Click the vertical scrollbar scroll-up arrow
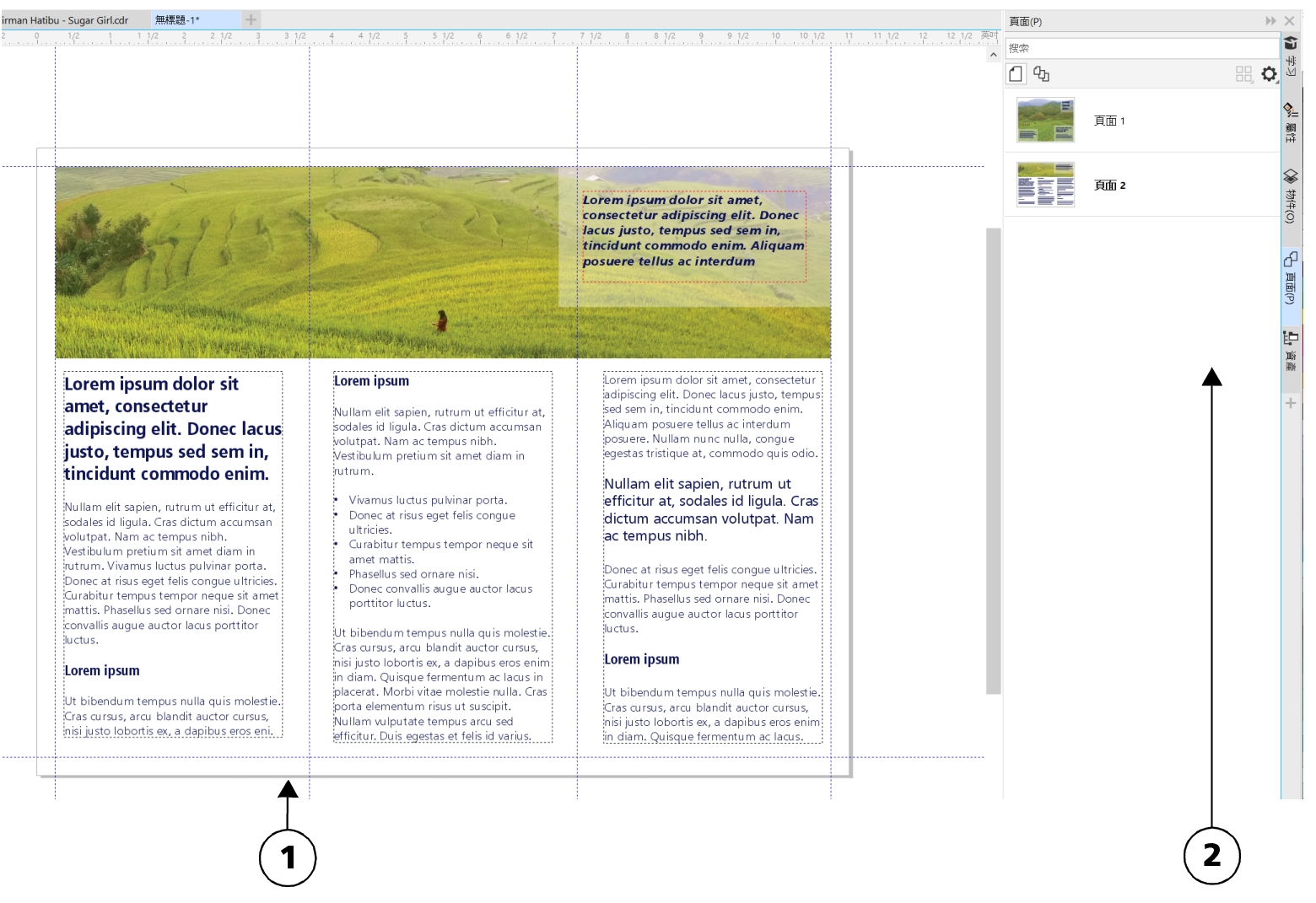The width and height of the screenshot is (1316, 903). tap(993, 55)
